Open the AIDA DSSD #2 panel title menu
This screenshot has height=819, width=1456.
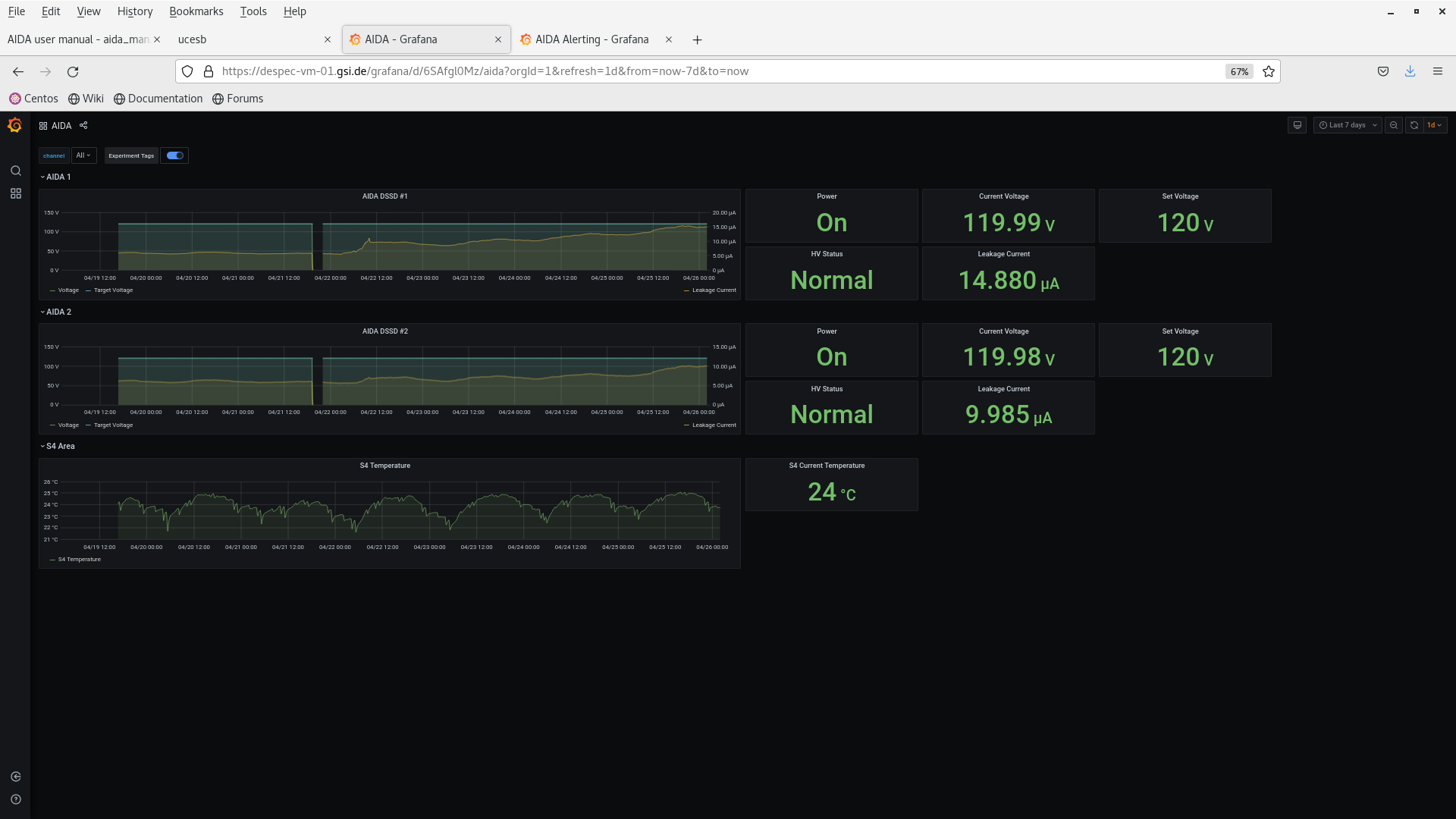384,331
